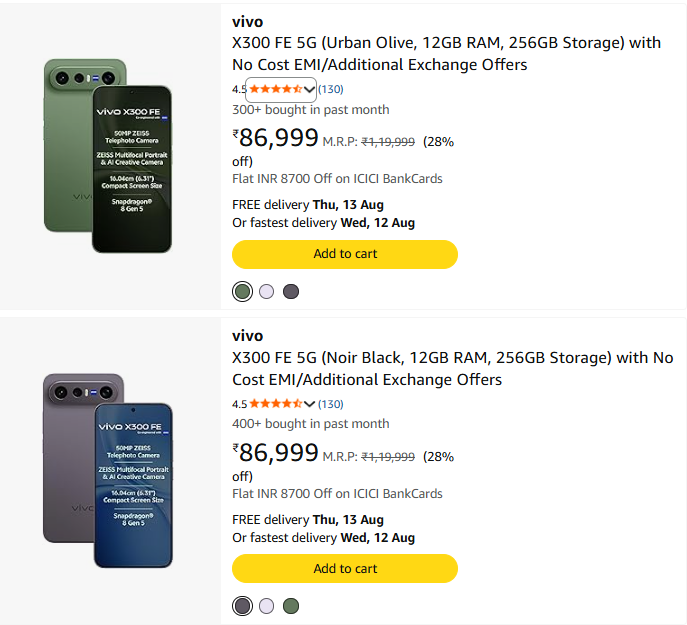Add Noir Black X300 FE to cart
Image resolution: width=687 pixels, height=625 pixels.
click(345, 568)
